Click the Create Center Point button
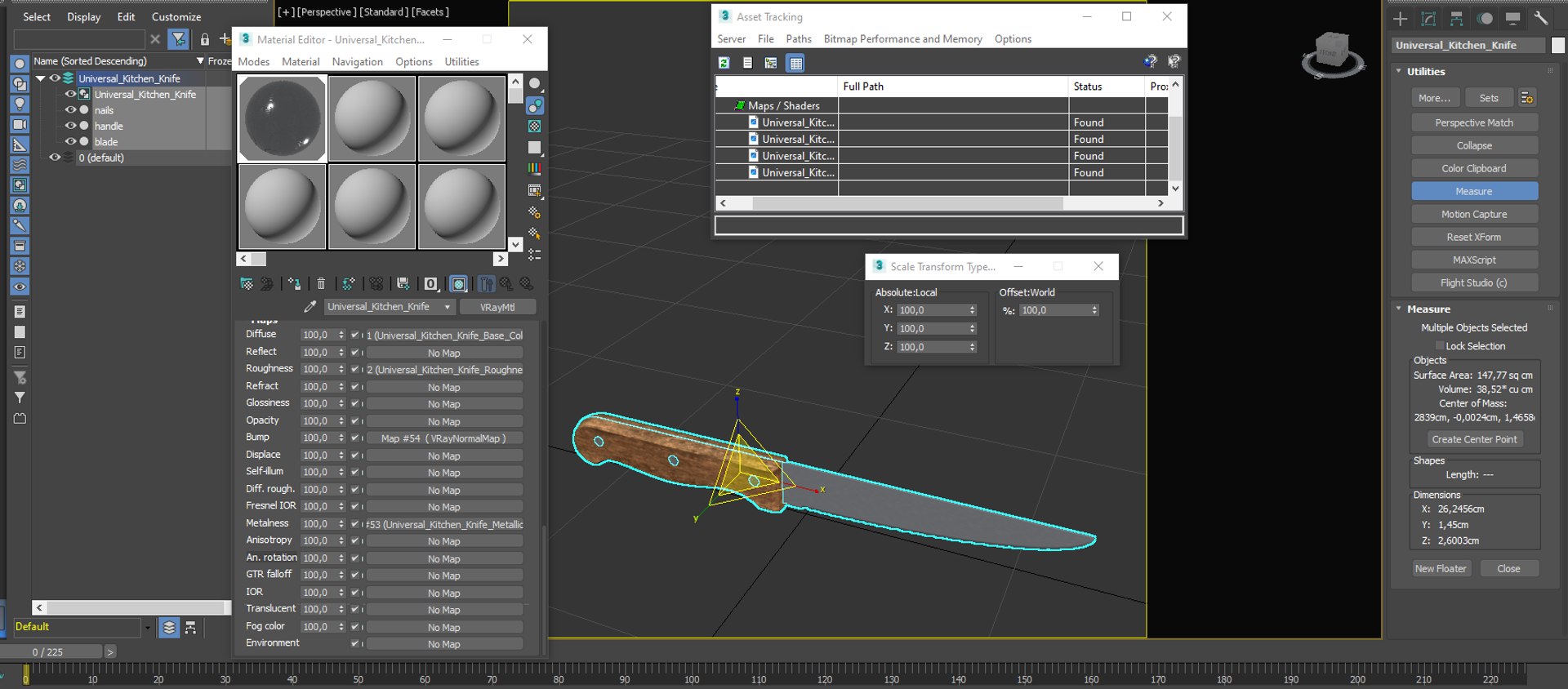Image resolution: width=1568 pixels, height=689 pixels. [x=1474, y=439]
